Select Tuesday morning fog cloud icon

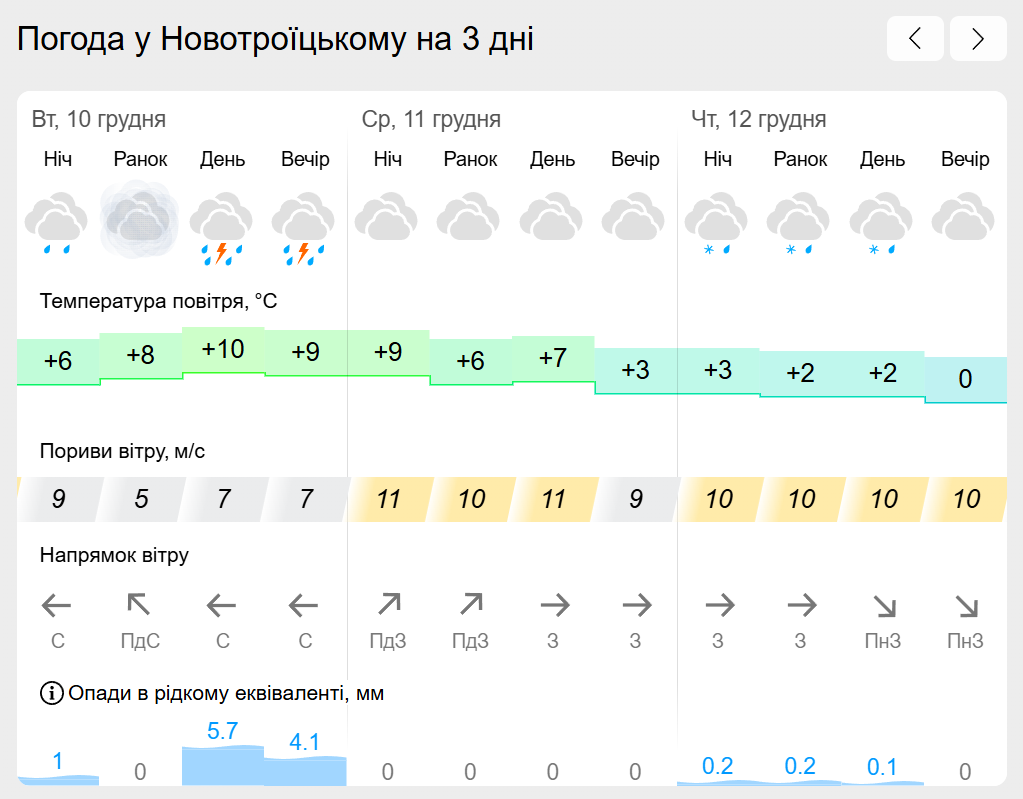(139, 220)
